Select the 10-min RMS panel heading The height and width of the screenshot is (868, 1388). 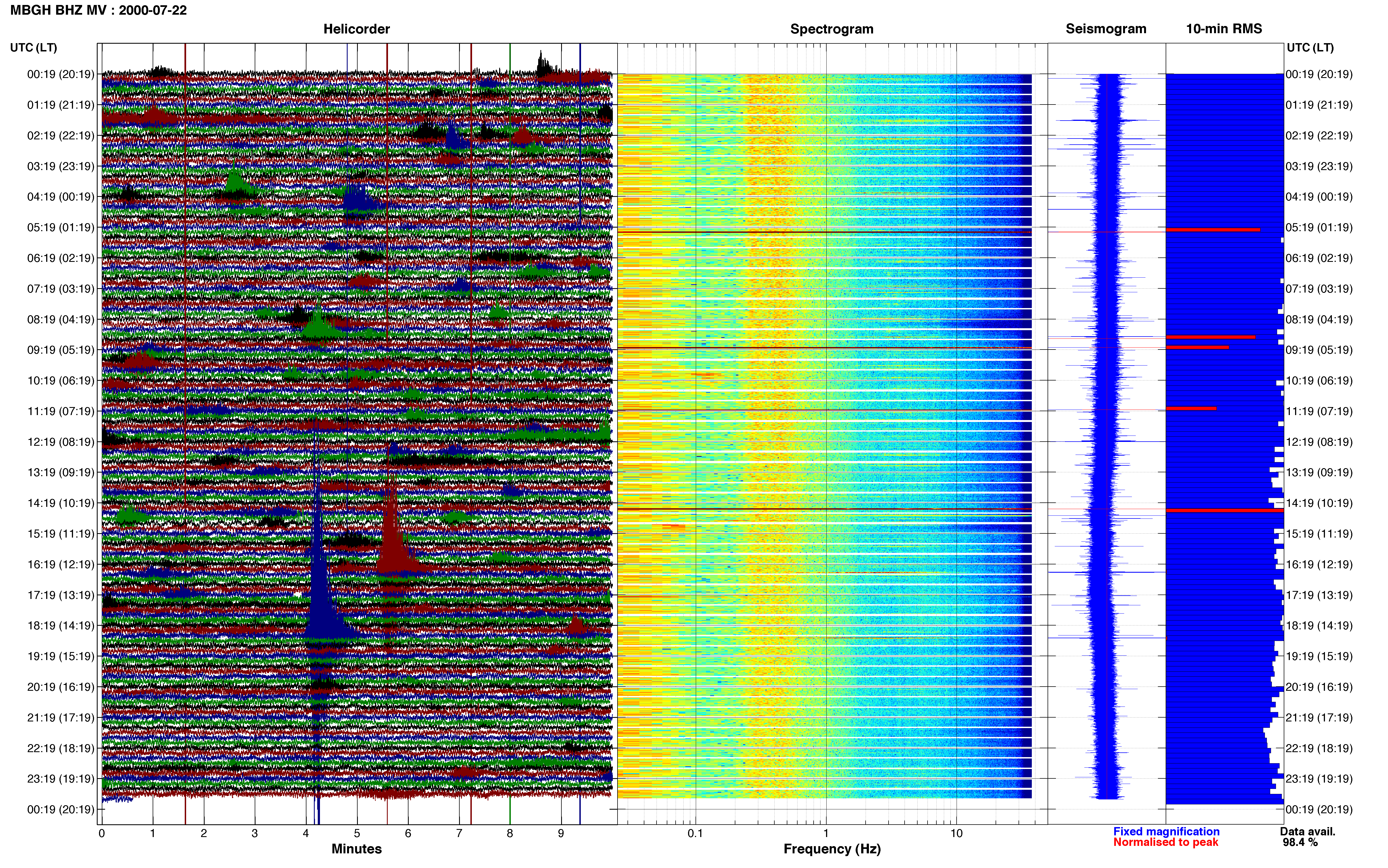(1224, 29)
